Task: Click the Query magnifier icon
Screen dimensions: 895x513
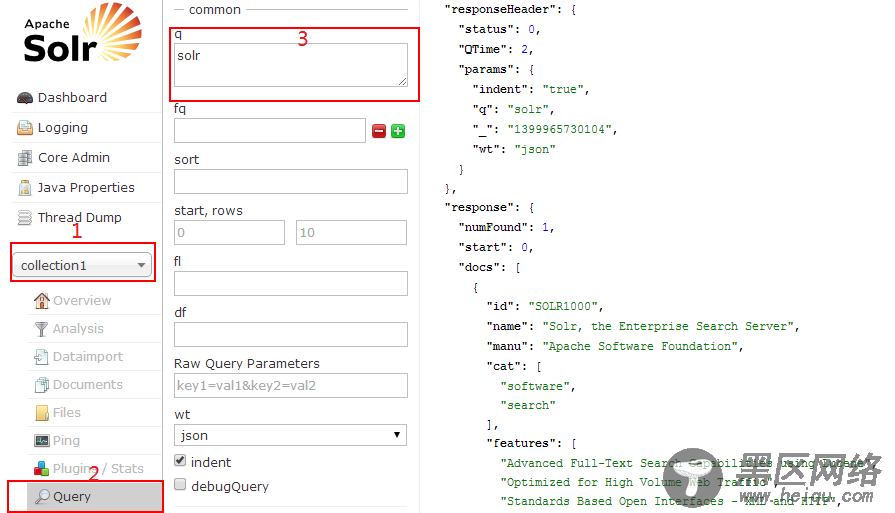Action: point(42,496)
